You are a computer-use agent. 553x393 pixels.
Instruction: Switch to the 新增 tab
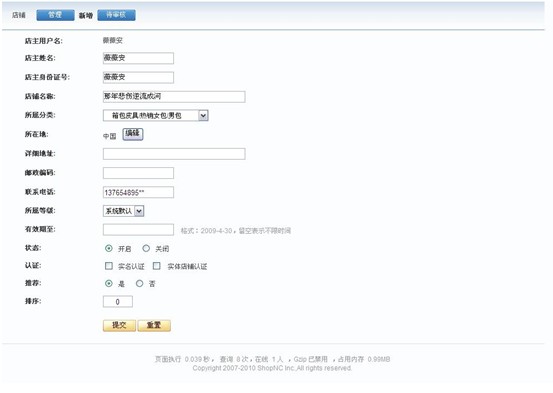[x=86, y=15]
